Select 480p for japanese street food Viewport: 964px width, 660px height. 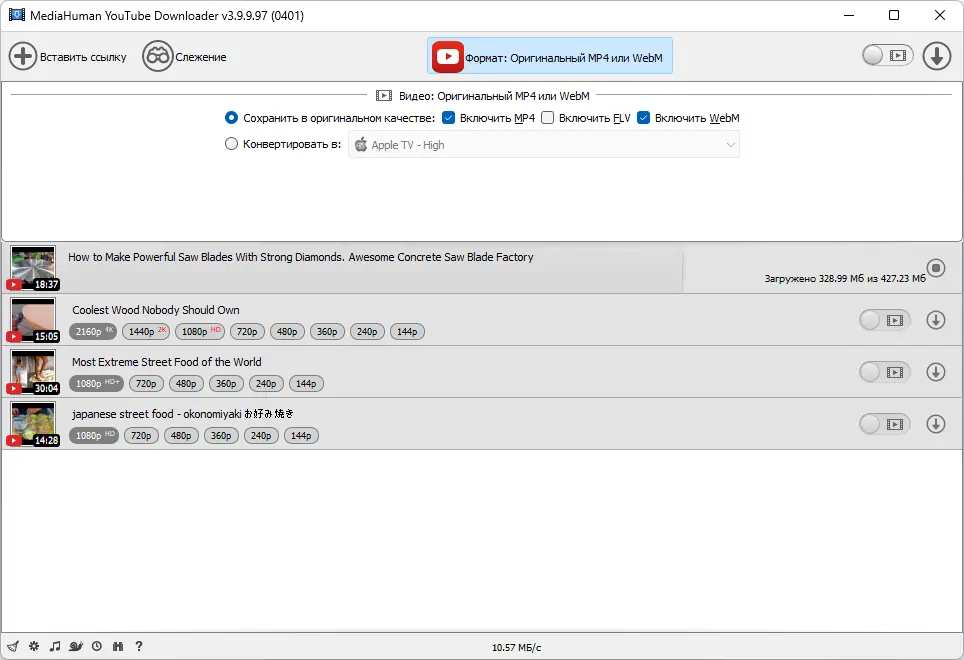(181, 436)
